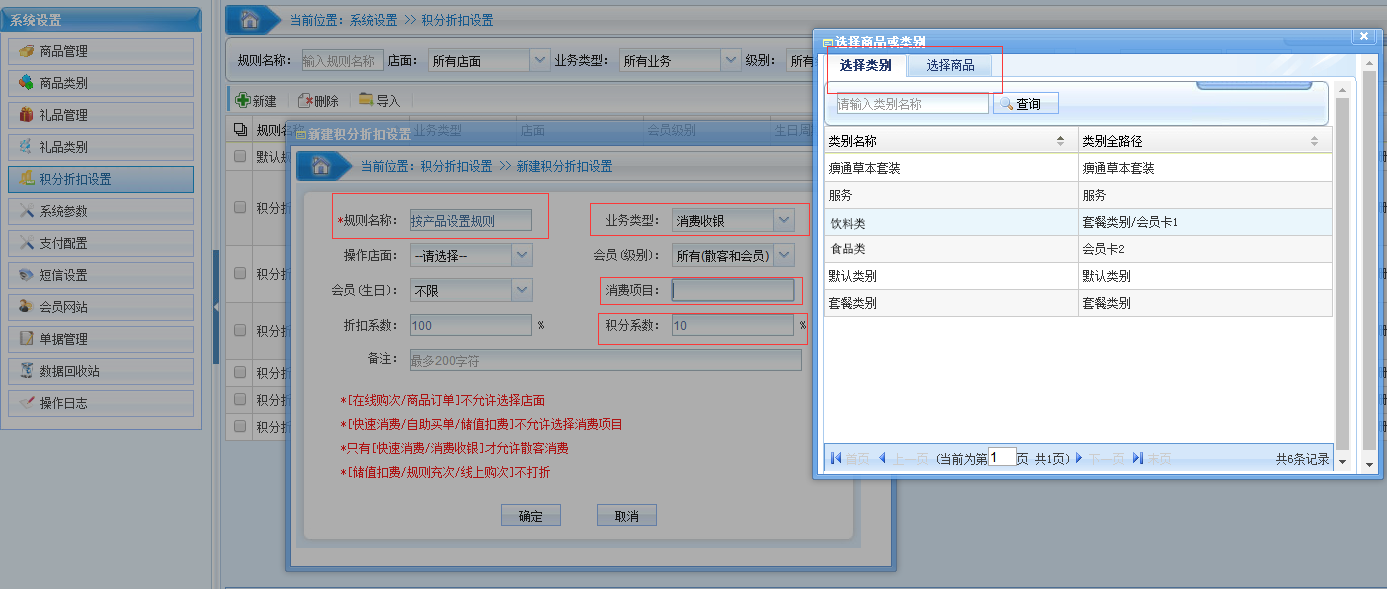Check the 默认 rule row checkbox

coord(239,156)
